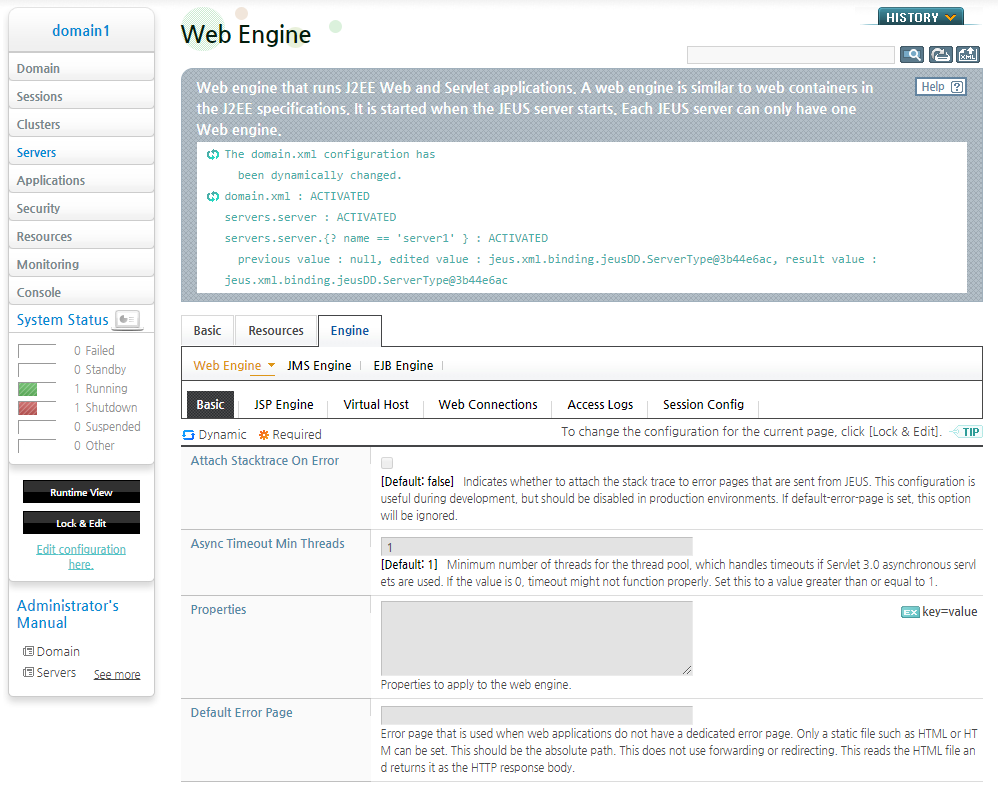Open Console in the left menu
998x789 pixels.
pos(81,292)
